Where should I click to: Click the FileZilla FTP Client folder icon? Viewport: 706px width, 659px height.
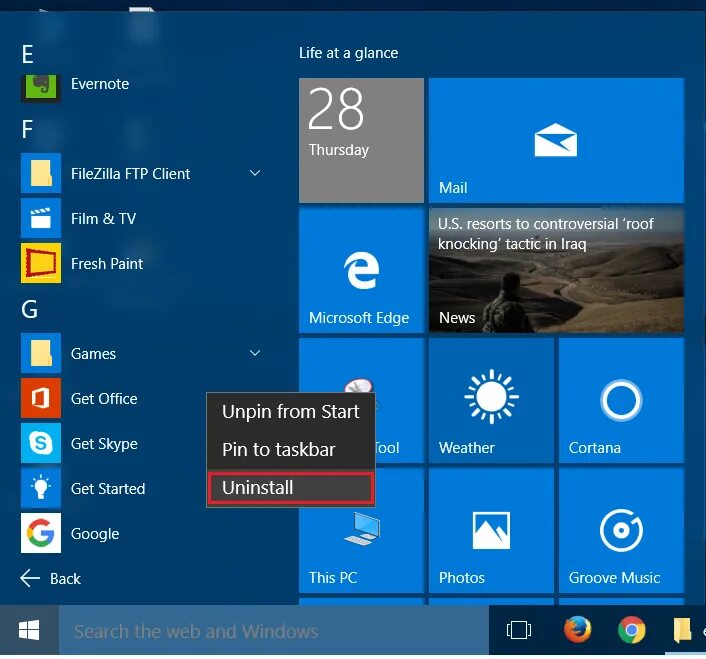pyautogui.click(x=41, y=173)
